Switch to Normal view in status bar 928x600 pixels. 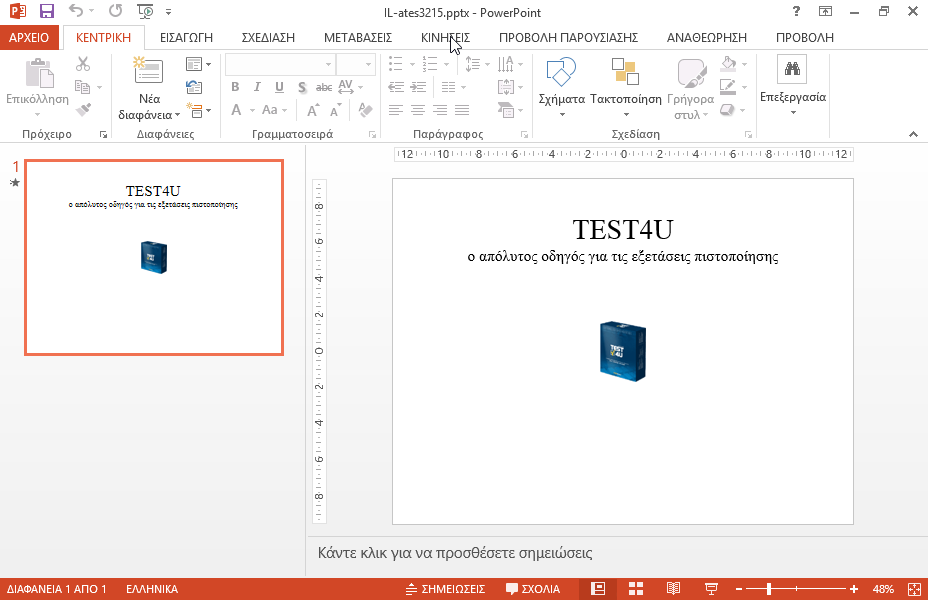pyautogui.click(x=598, y=589)
